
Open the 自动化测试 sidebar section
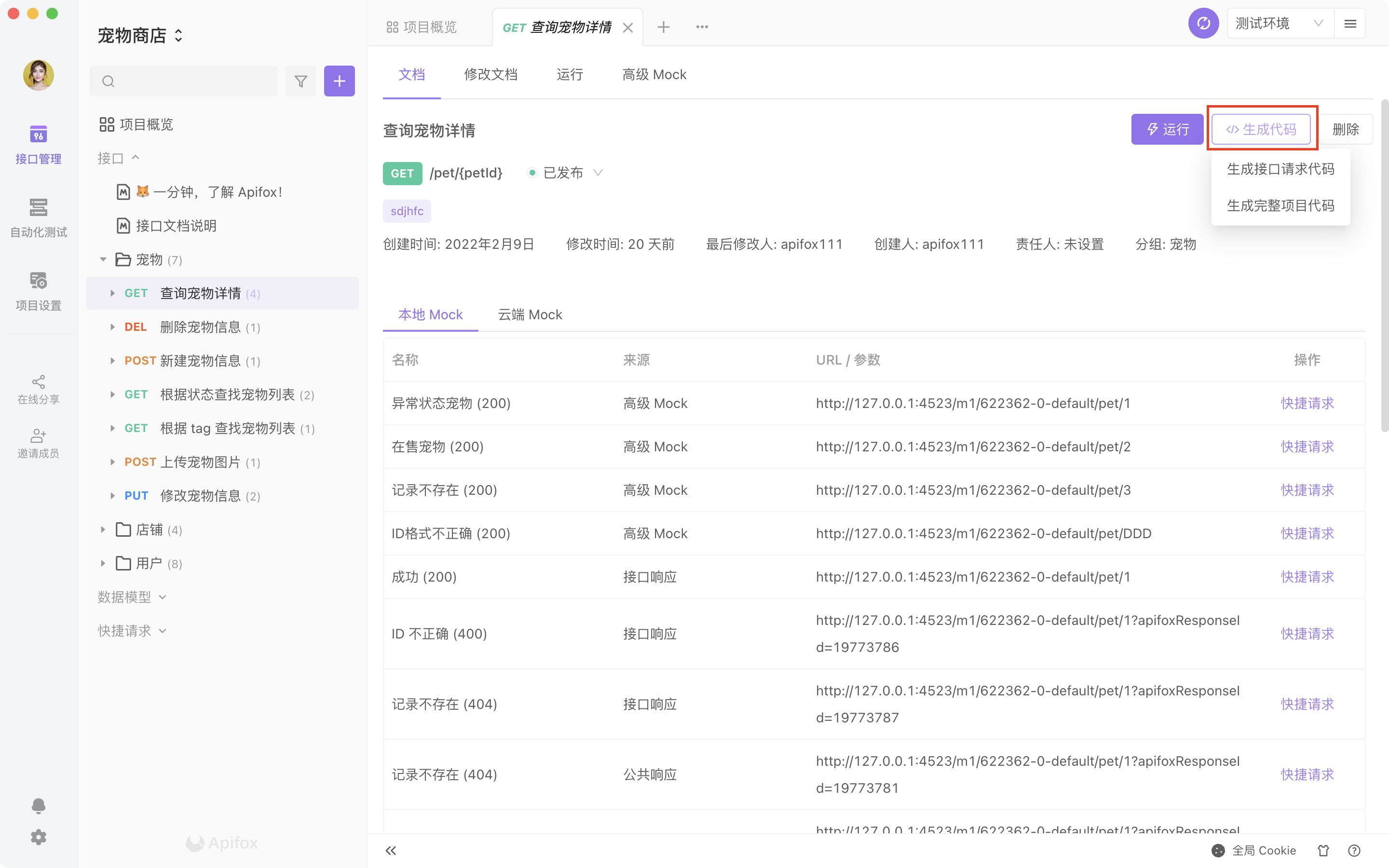click(x=39, y=217)
